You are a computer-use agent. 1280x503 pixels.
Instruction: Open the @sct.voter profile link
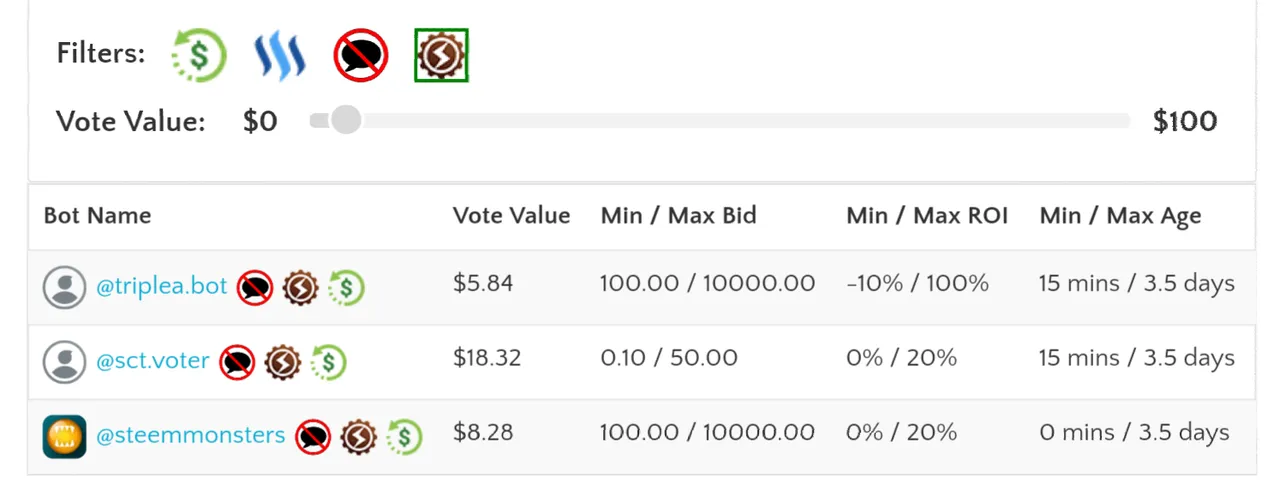(x=153, y=361)
